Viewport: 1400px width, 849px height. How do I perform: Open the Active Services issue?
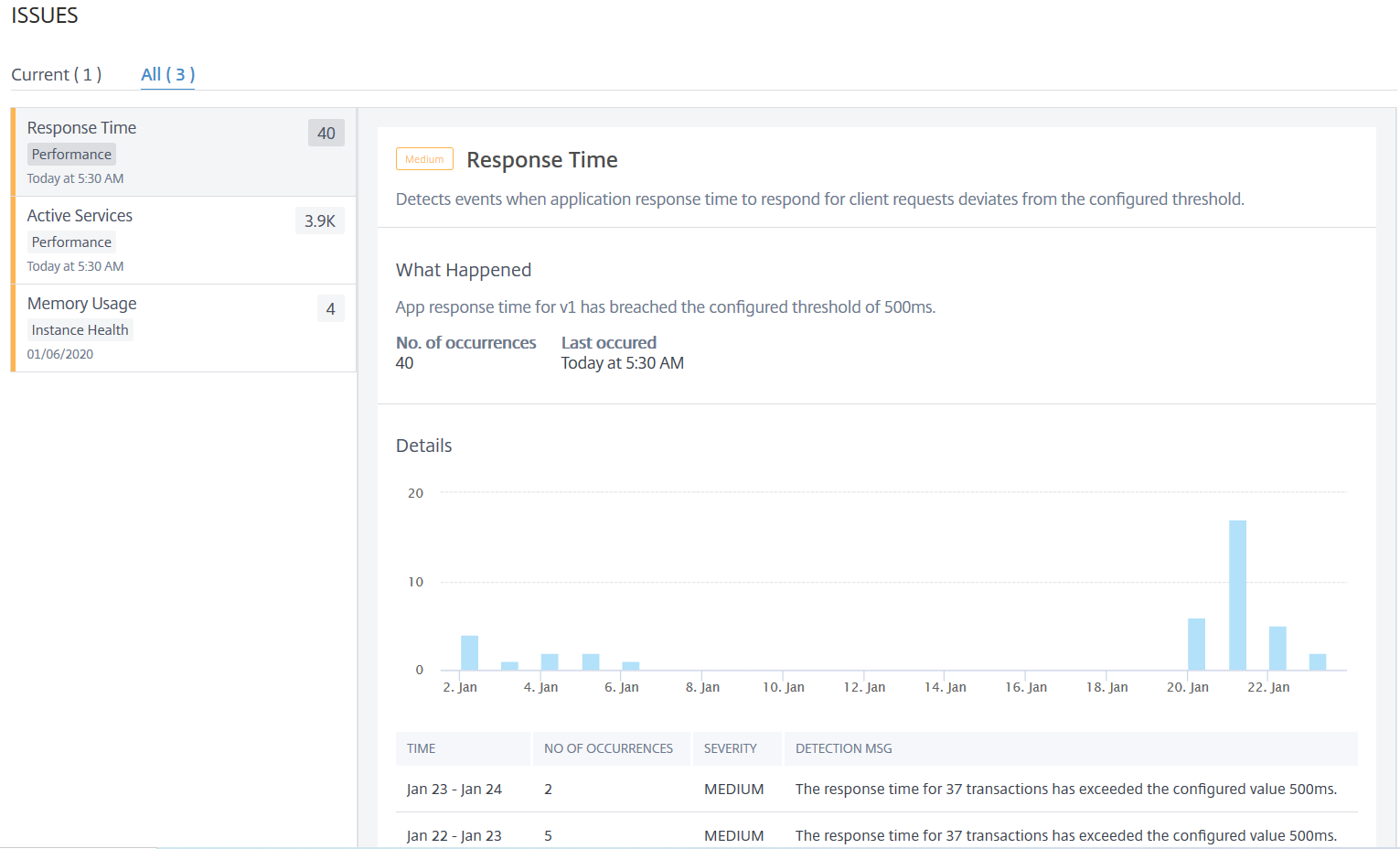[184, 240]
